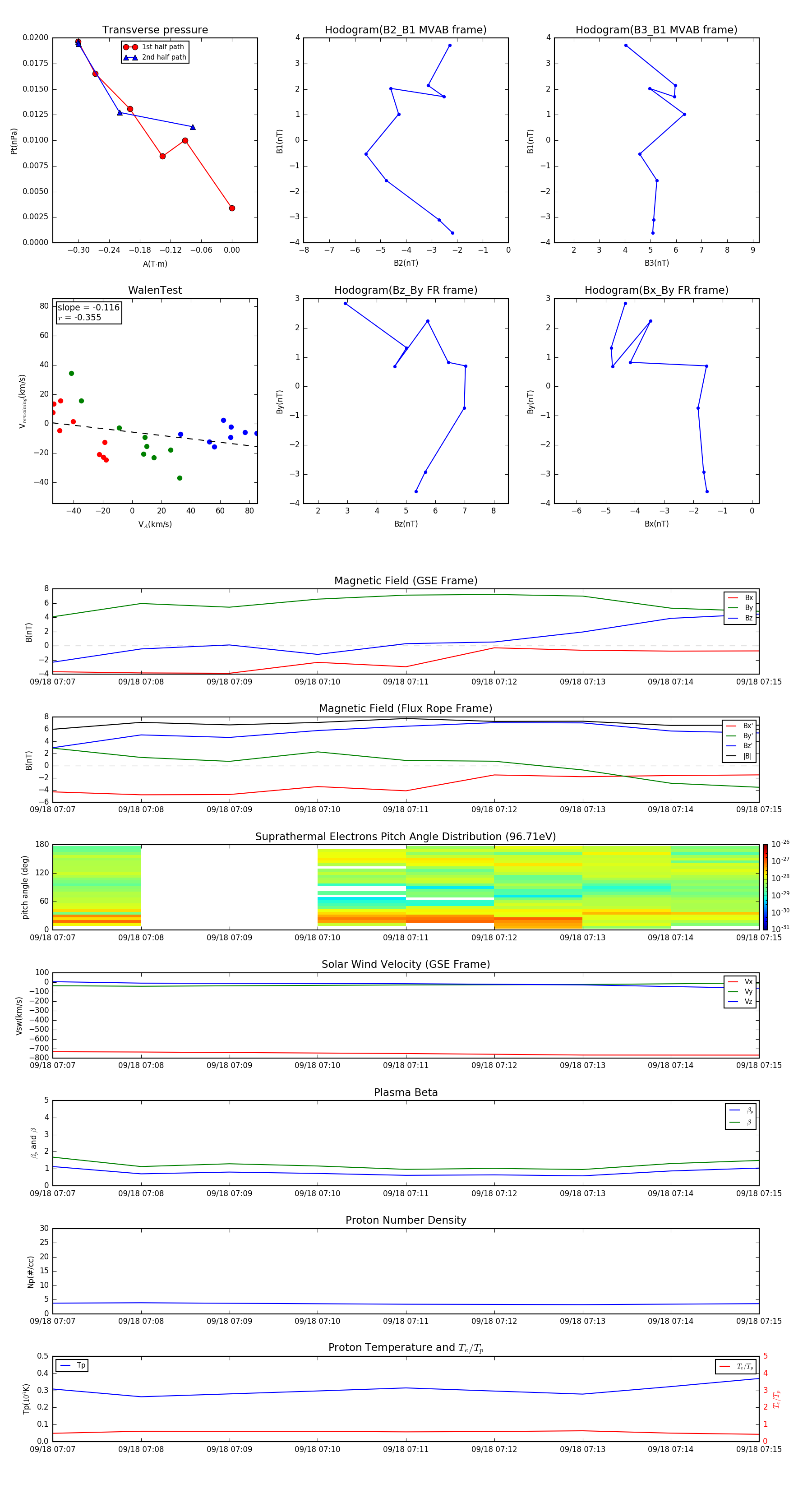Click red data point at A = 0.00

(232, 208)
